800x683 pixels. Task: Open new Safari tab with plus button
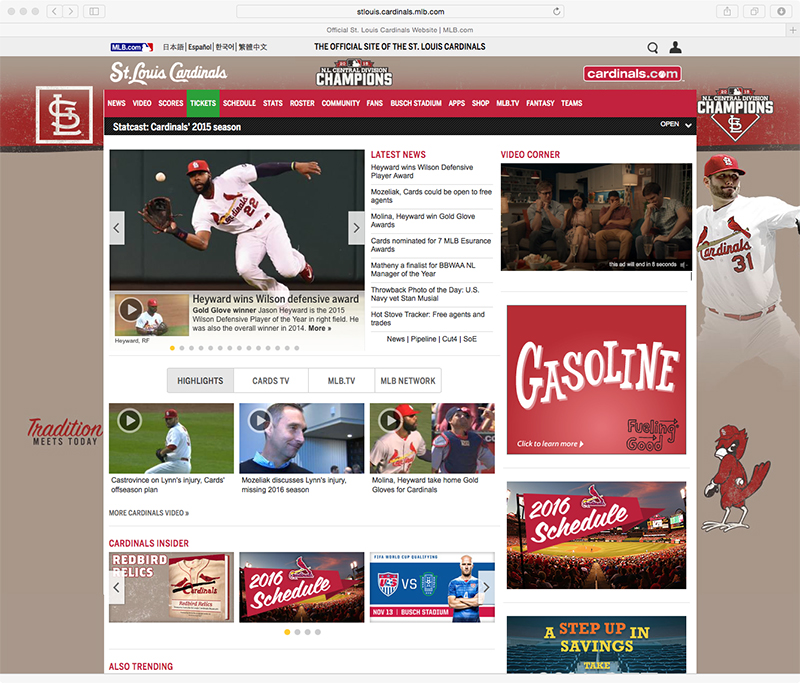point(792,30)
